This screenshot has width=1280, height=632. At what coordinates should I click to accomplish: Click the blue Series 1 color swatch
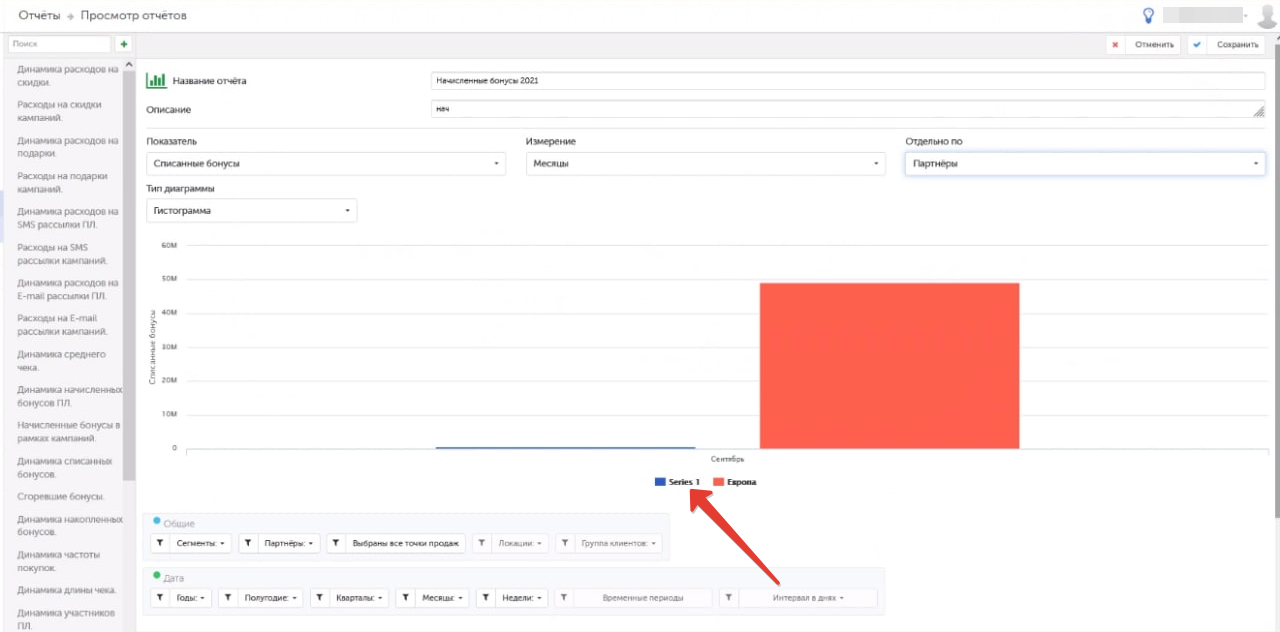(x=659, y=482)
